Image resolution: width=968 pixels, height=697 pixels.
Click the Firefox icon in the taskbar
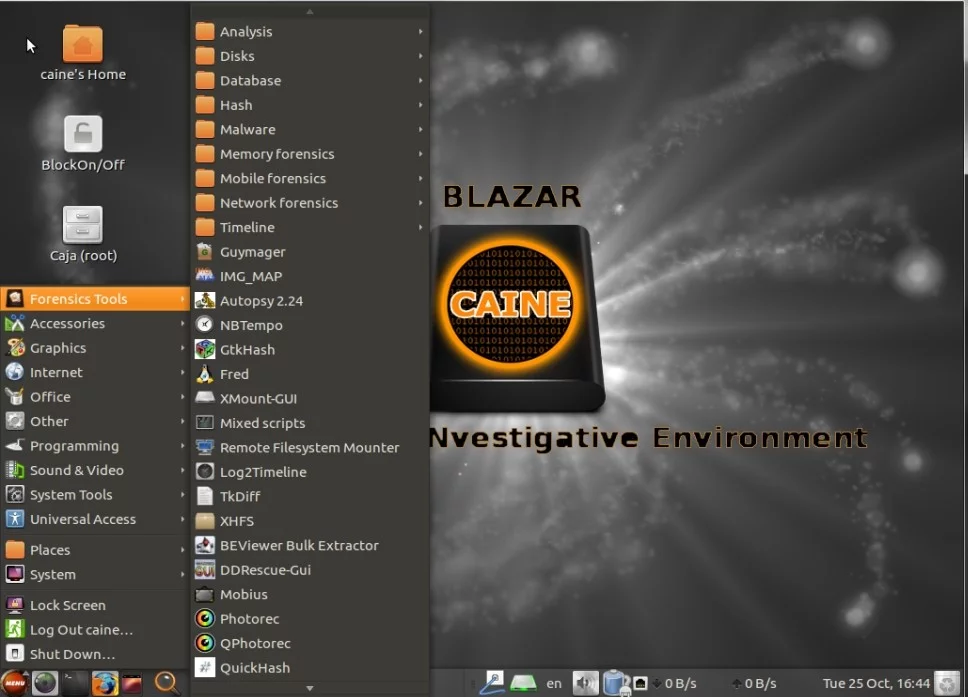[104, 683]
